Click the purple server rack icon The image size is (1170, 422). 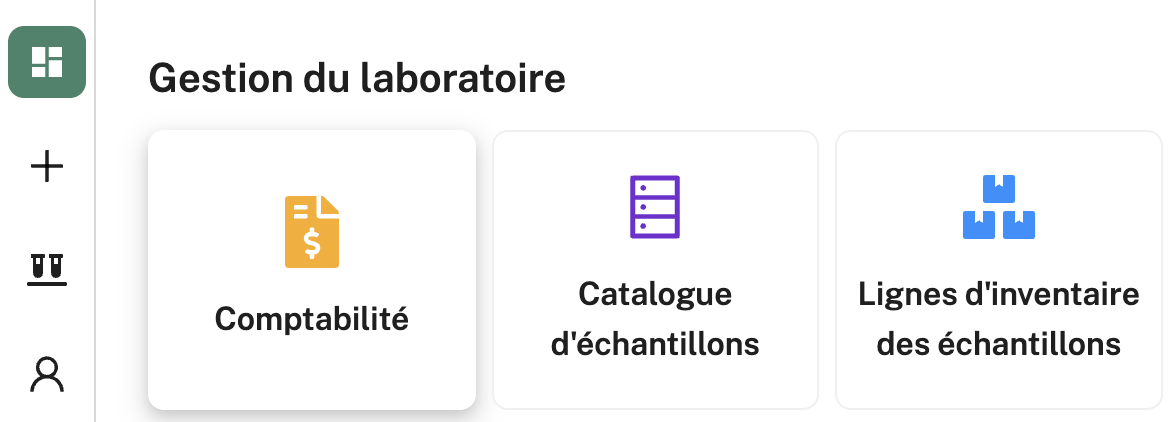(655, 207)
